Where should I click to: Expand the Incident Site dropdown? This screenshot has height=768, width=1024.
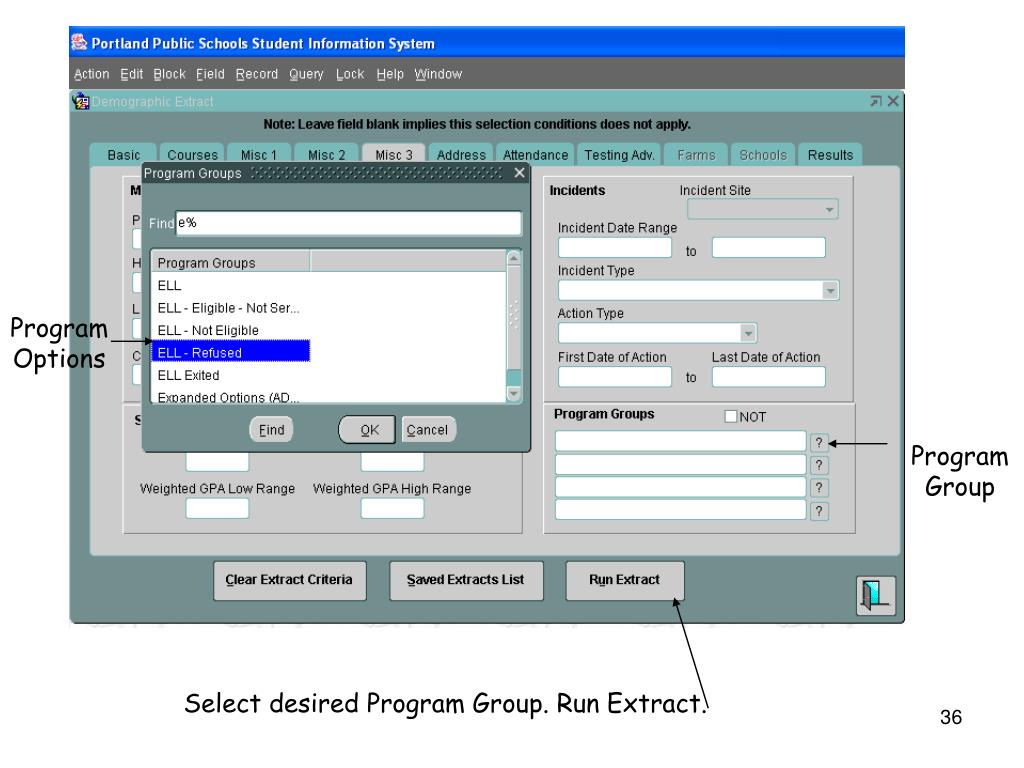click(x=829, y=210)
